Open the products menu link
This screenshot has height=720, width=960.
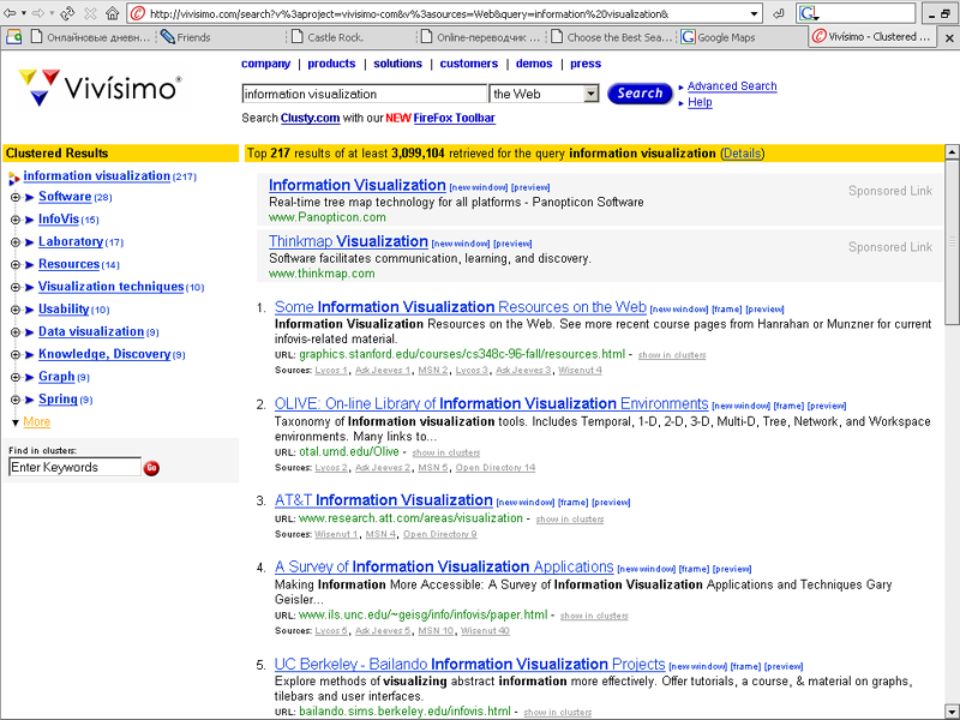331,64
